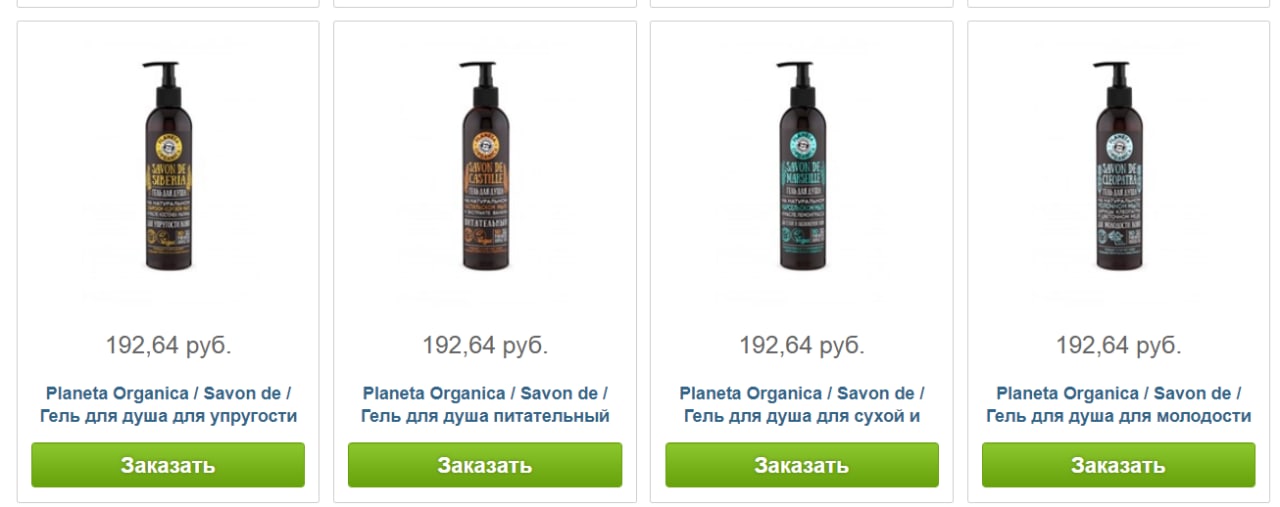Open the Гель для душа для упругости link
This screenshot has height=507, width=1280.
(168, 417)
